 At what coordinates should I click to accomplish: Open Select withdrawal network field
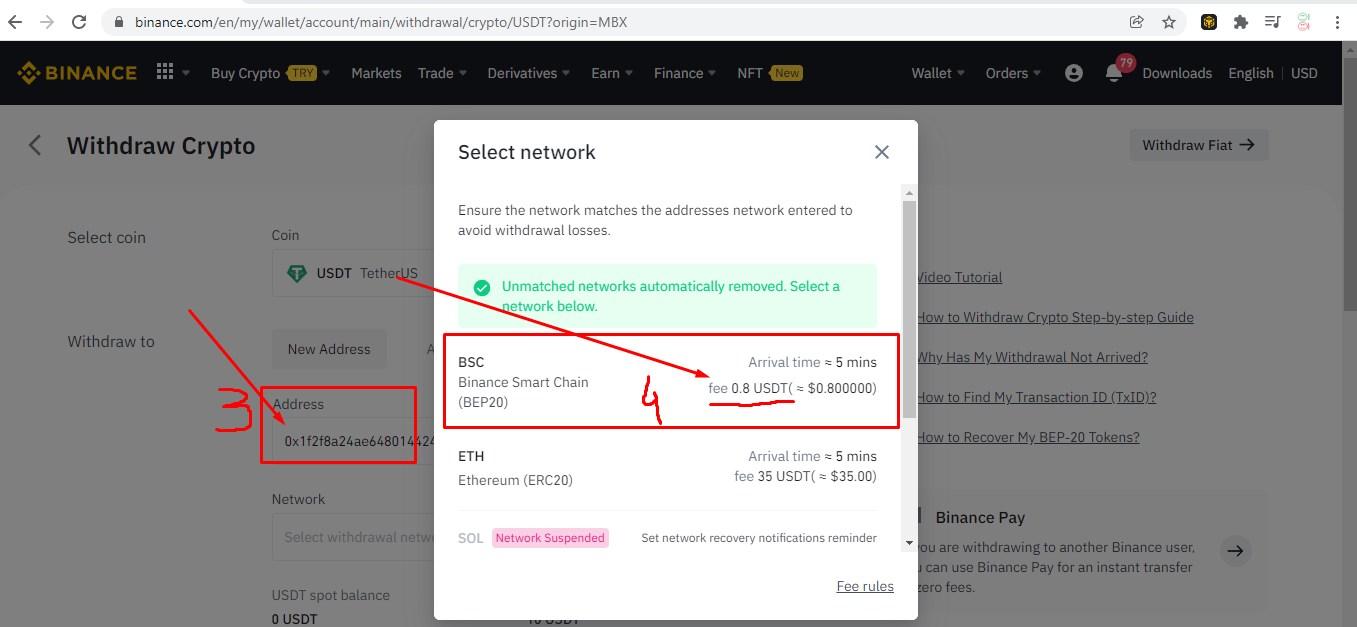353,537
